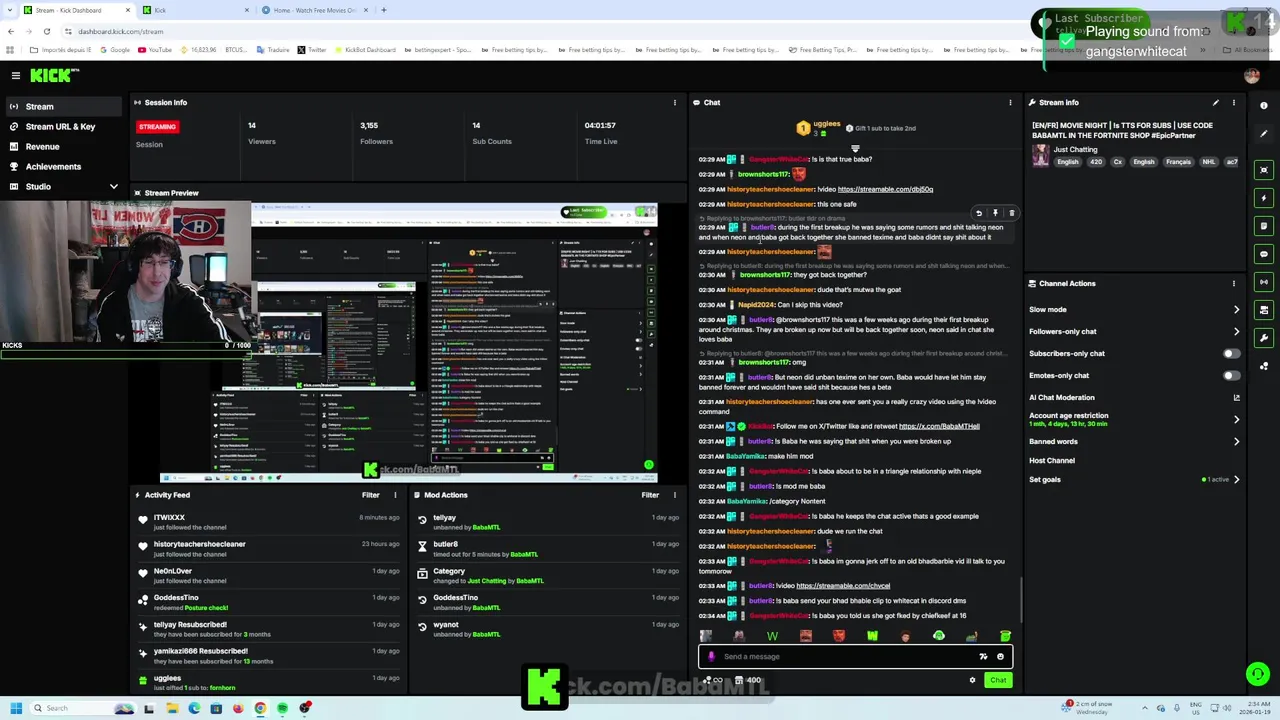The height and width of the screenshot is (720, 1280).
Task: Edit Stream info with the pencil icon
Action: pos(1216,103)
